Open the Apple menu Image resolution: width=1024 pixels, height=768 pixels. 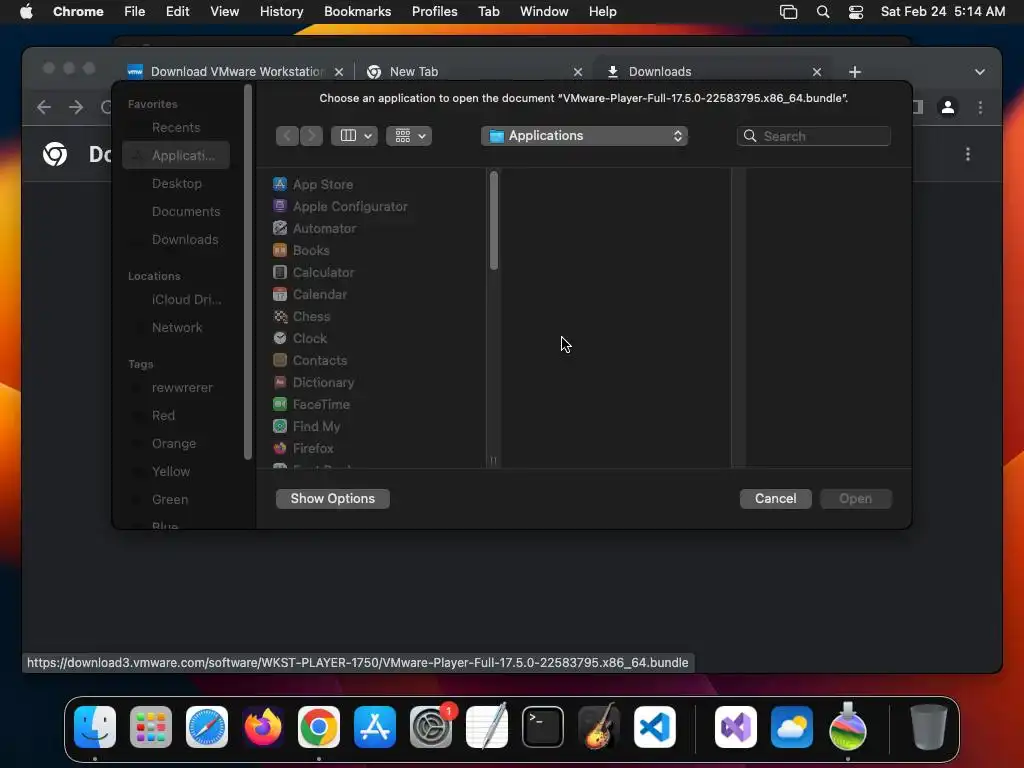(26, 12)
